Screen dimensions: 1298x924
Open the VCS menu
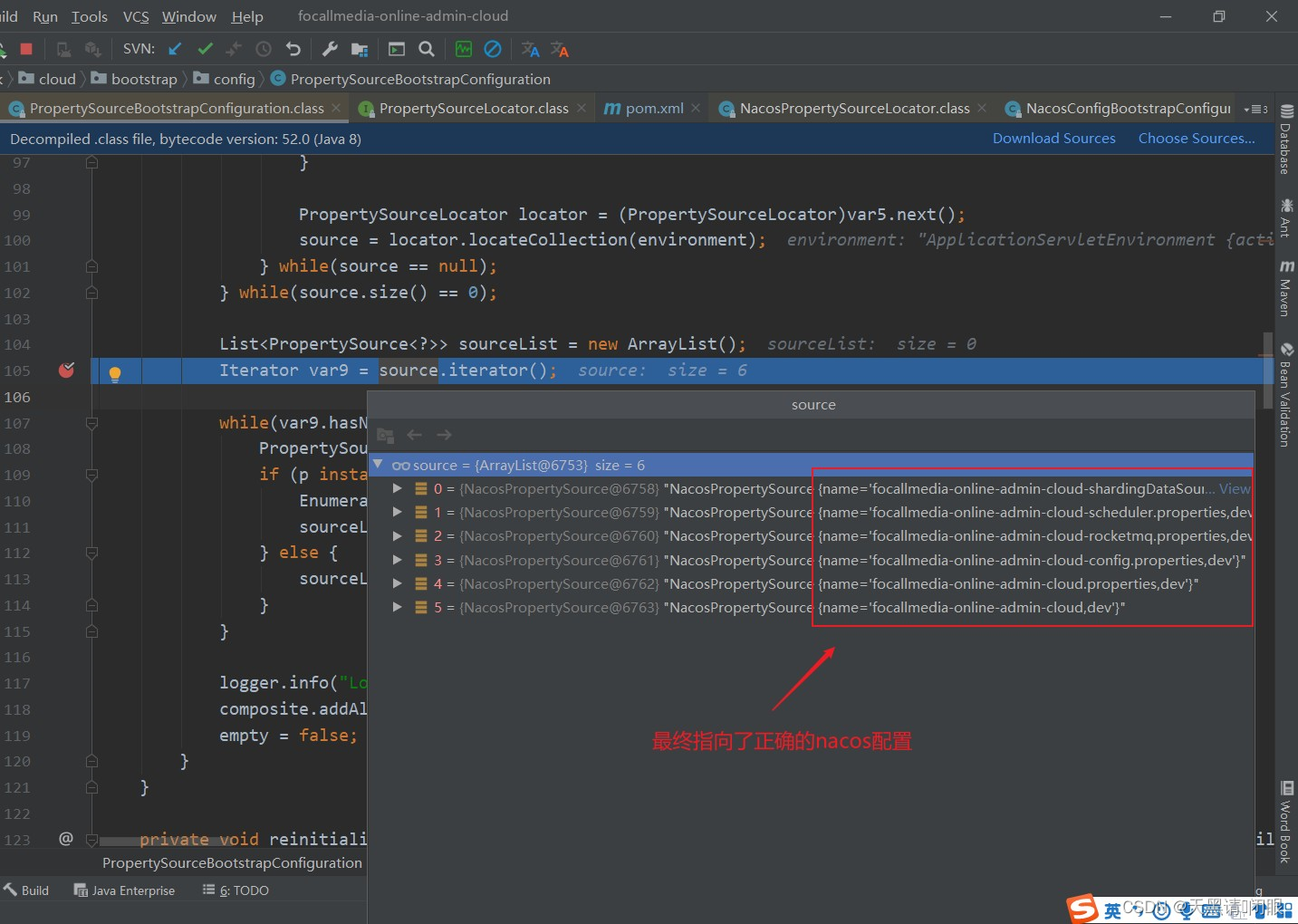pos(136,16)
